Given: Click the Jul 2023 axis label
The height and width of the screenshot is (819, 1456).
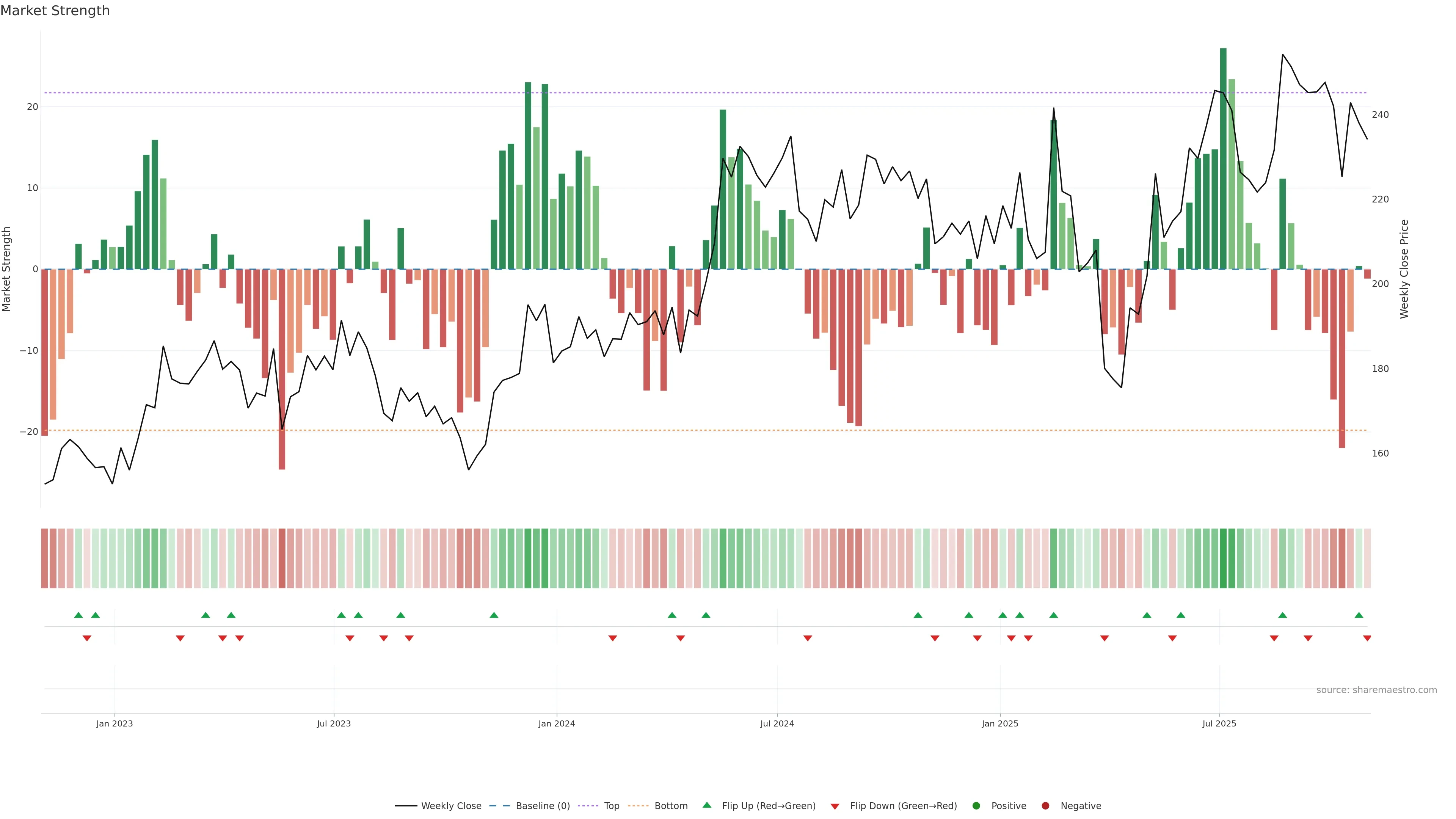Looking at the screenshot, I should (334, 723).
